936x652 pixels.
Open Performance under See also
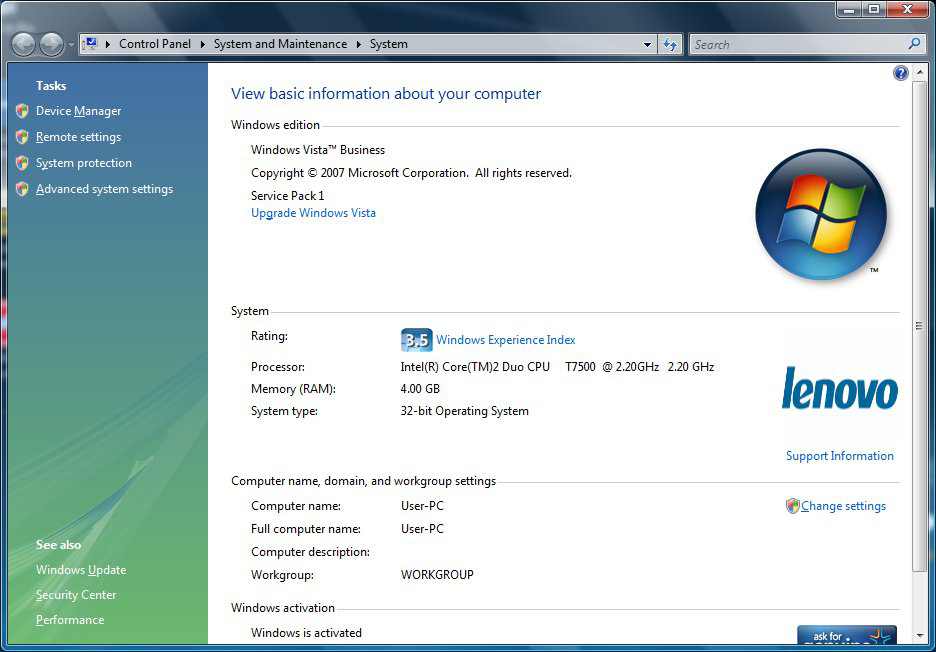[x=70, y=620]
